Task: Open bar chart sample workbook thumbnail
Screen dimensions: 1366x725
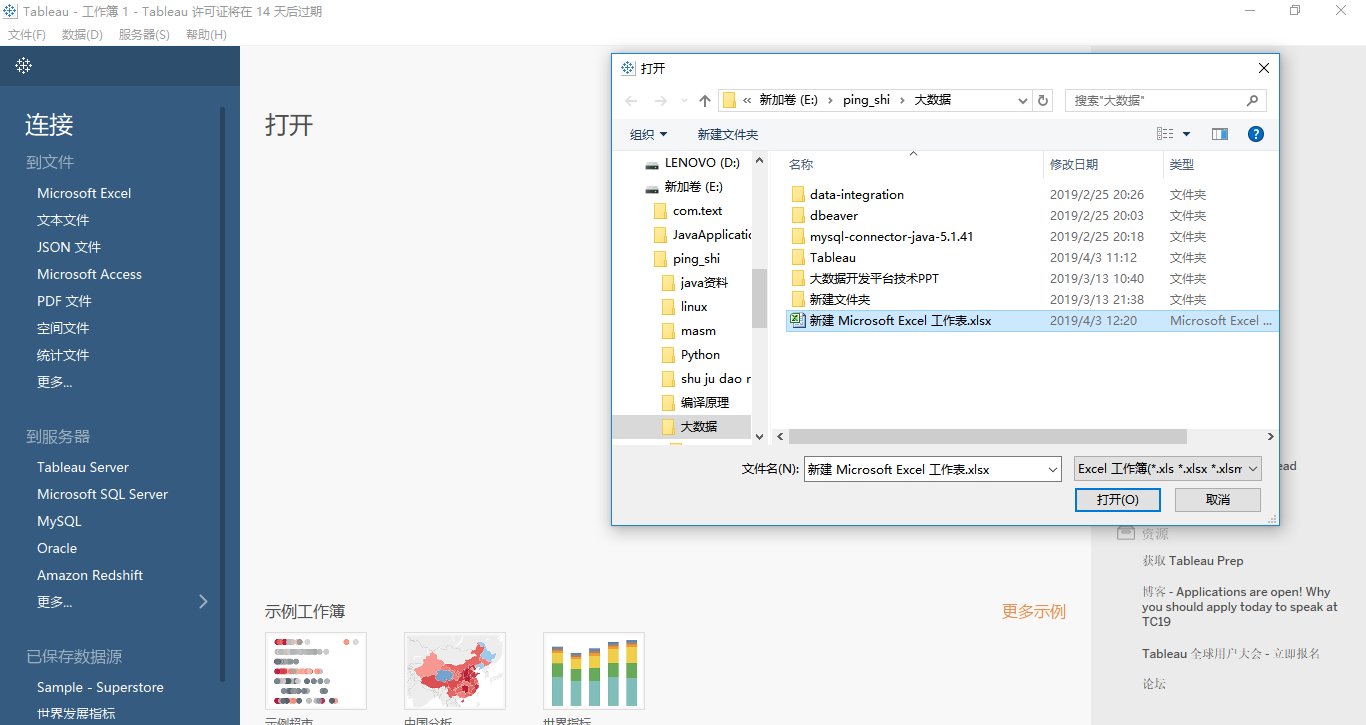Action: (594, 670)
